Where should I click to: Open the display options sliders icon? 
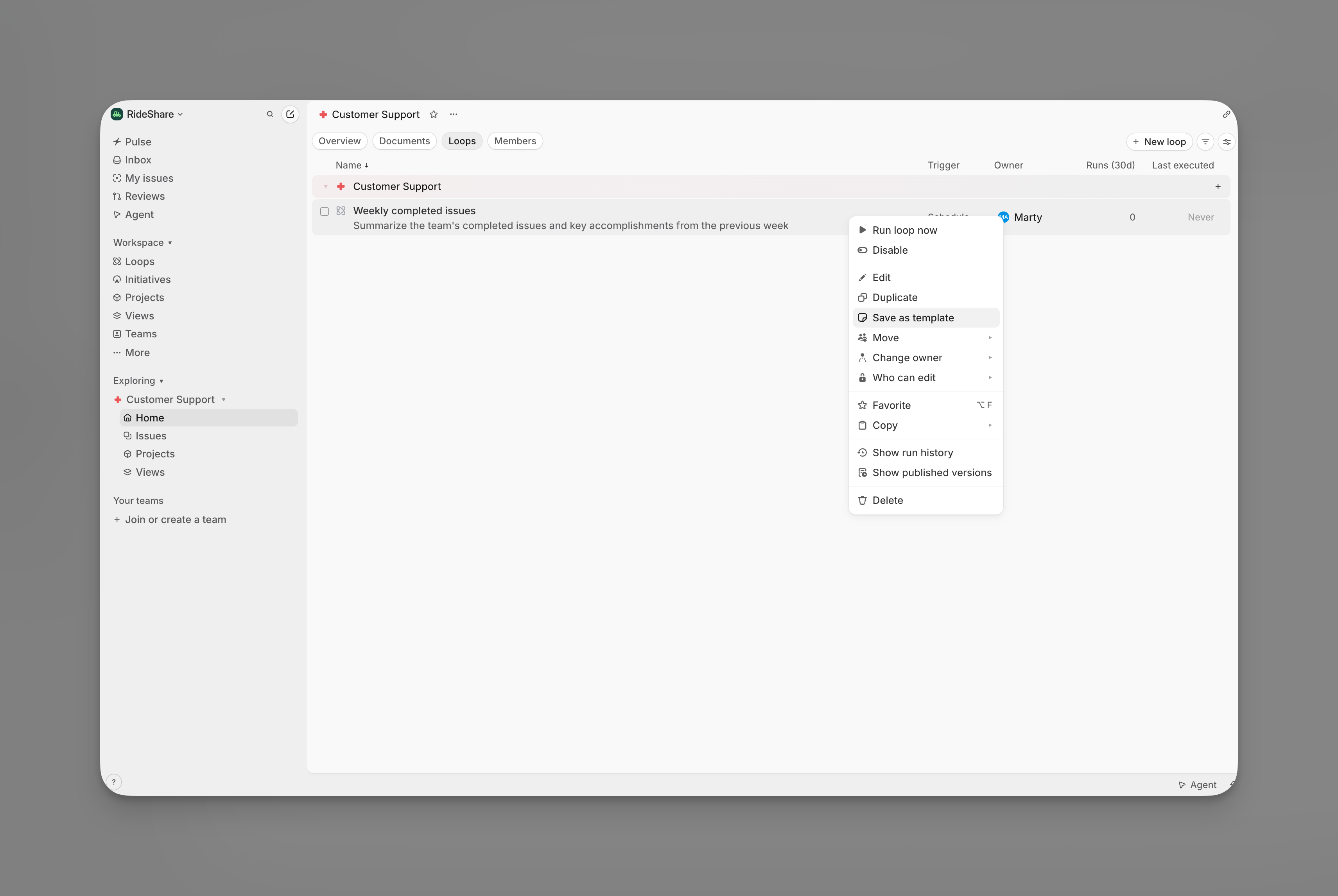coord(1227,142)
